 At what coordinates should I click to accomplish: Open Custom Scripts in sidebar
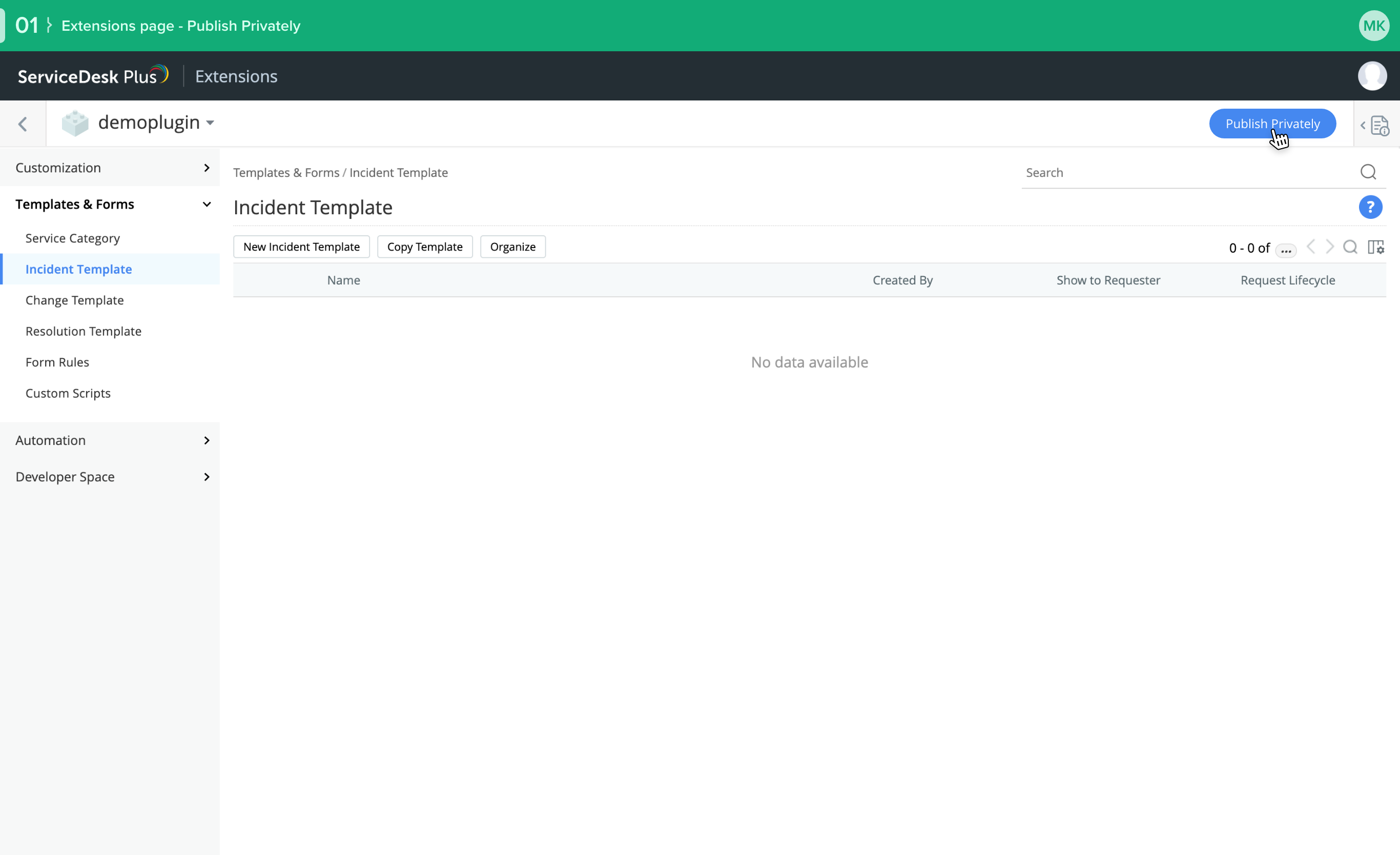(x=68, y=393)
